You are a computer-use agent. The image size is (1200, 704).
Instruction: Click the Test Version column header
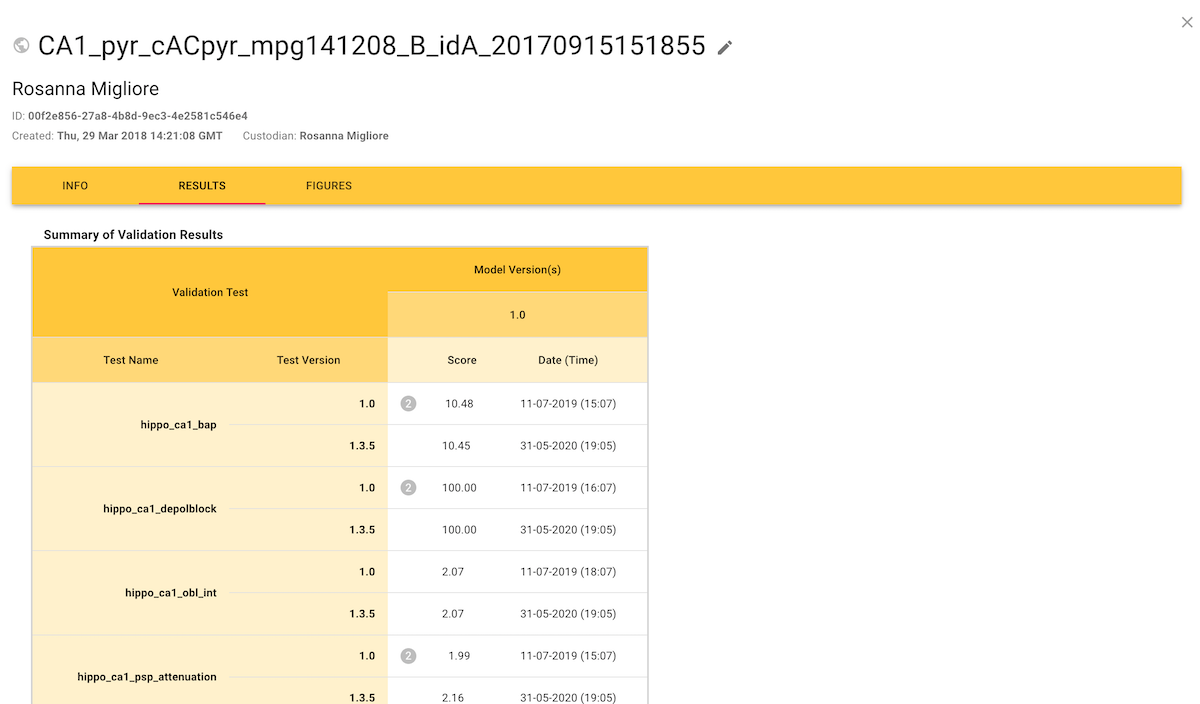[308, 360]
